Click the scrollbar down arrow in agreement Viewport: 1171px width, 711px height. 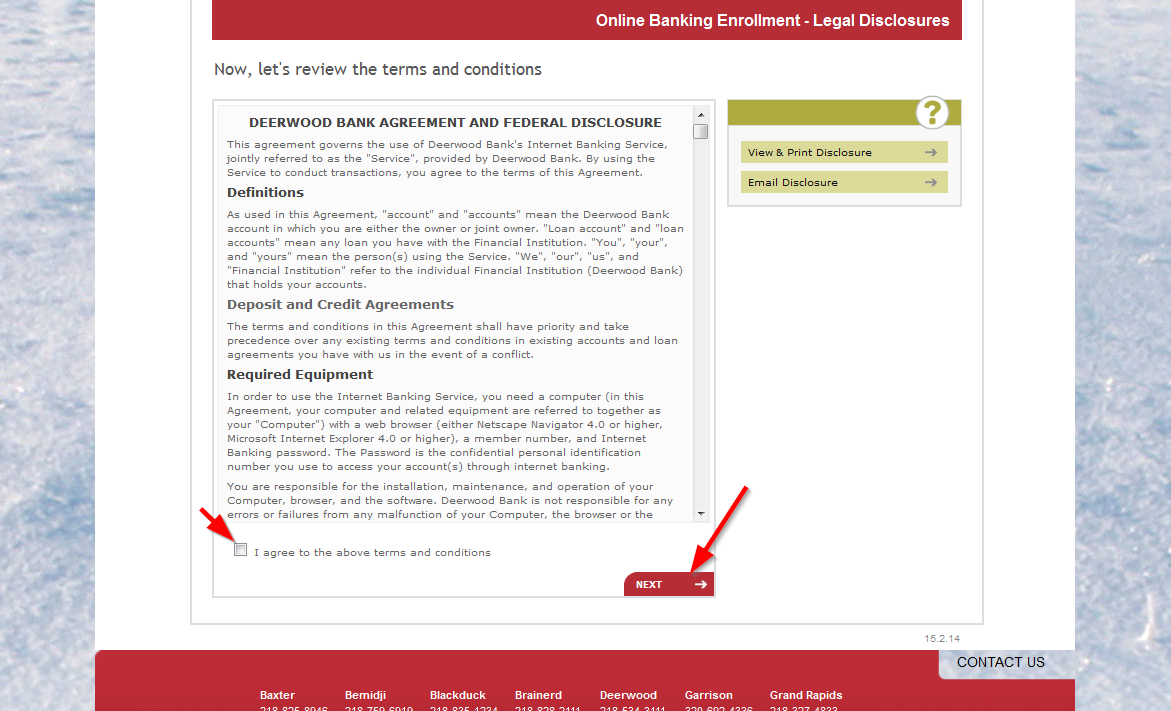[701, 513]
